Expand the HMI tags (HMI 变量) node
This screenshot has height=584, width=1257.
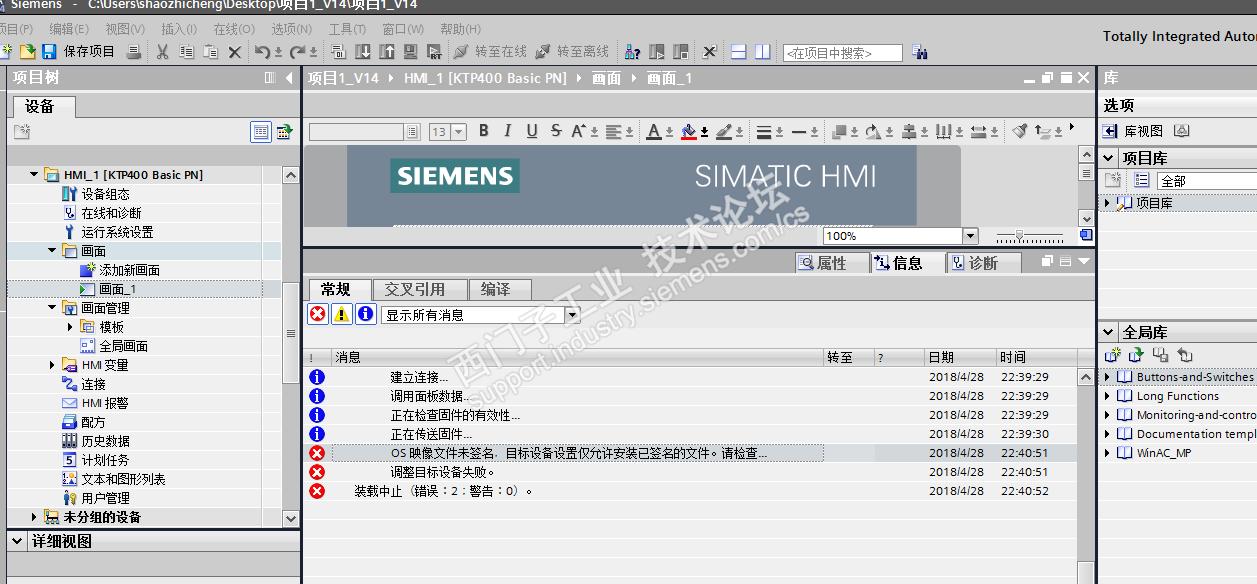coord(52,365)
